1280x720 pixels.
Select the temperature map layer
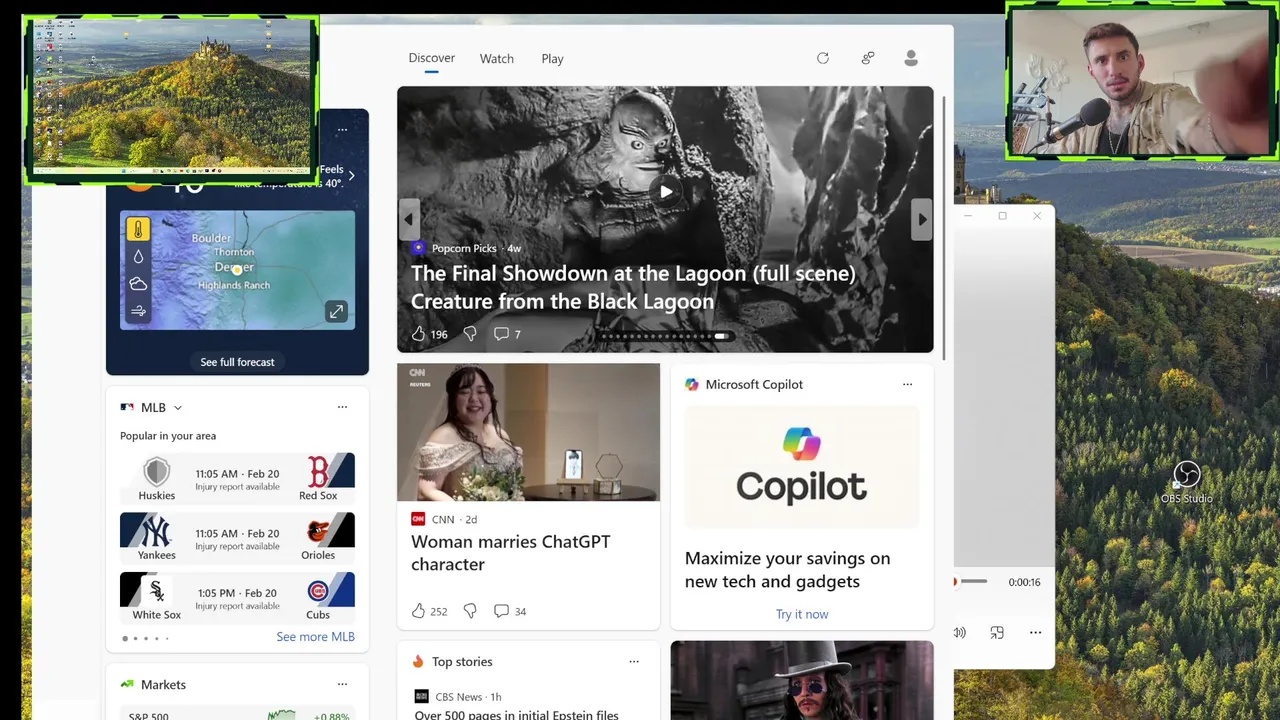click(x=138, y=229)
